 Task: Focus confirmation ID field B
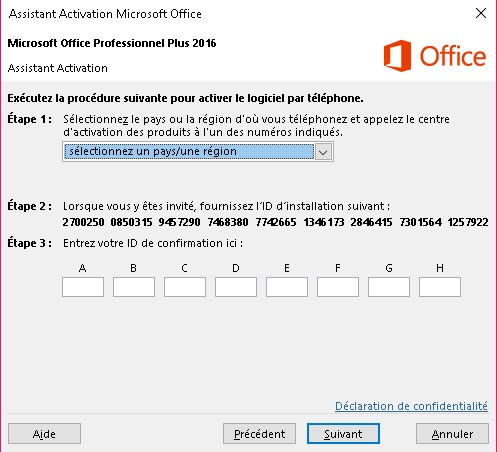point(134,287)
